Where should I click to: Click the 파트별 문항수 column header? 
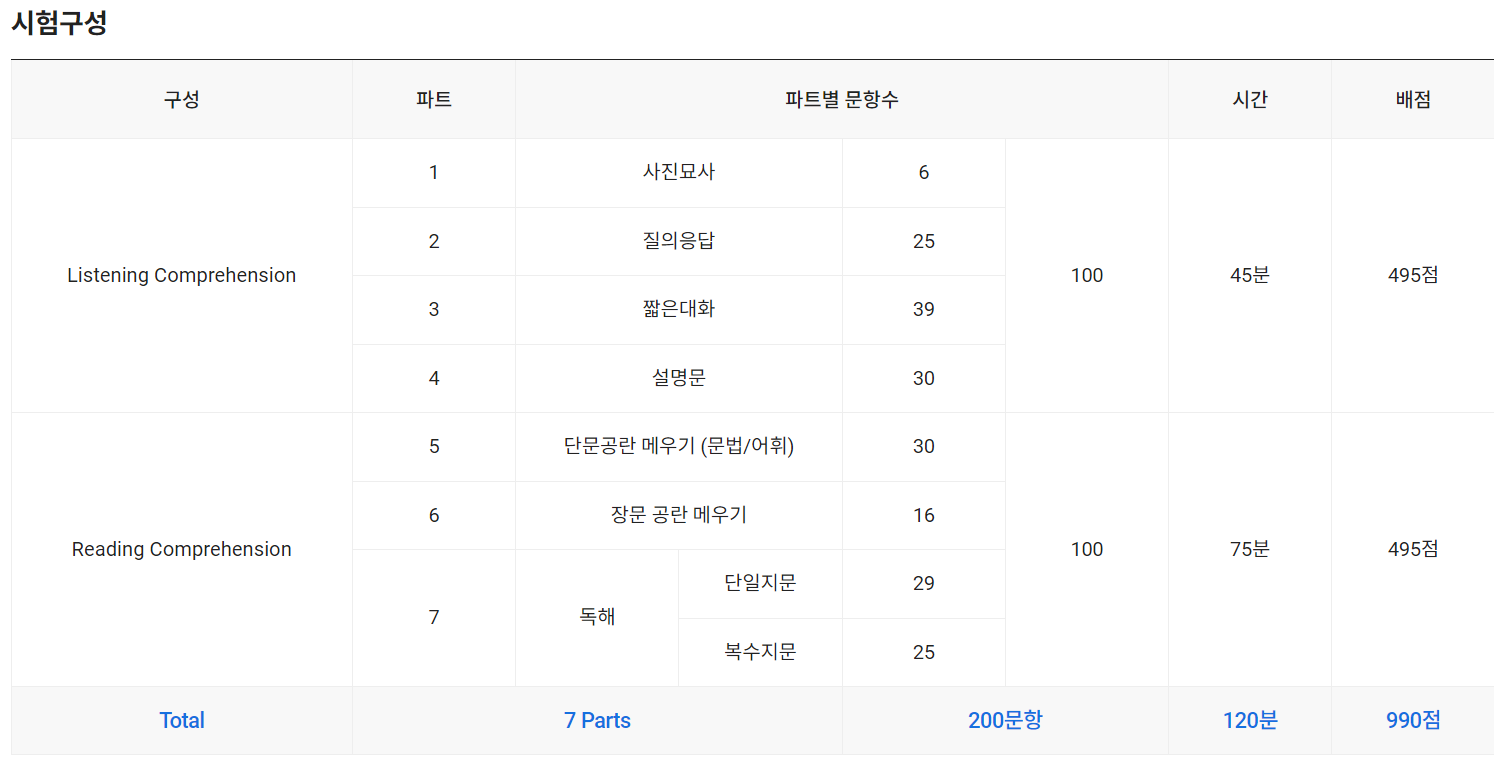point(842,100)
